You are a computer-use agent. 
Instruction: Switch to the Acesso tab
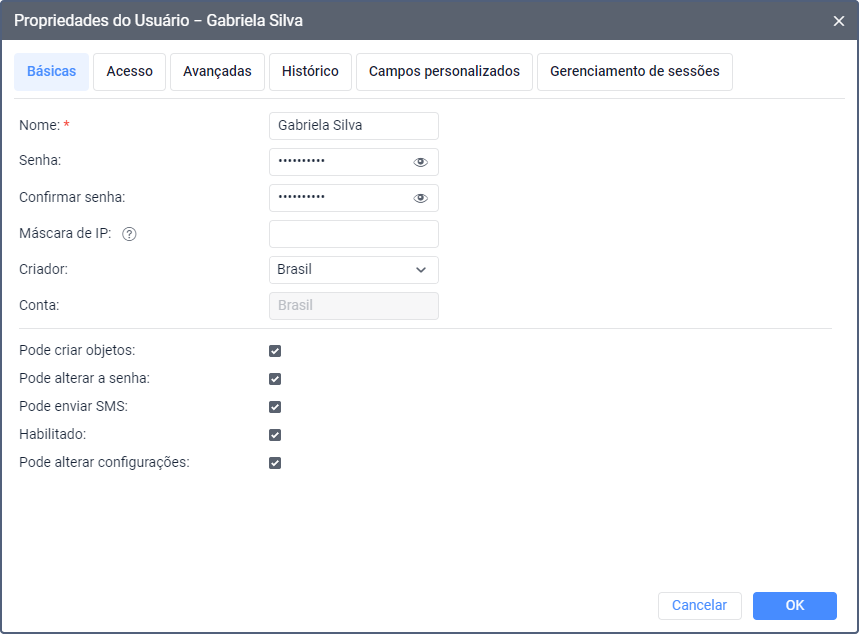pos(129,72)
